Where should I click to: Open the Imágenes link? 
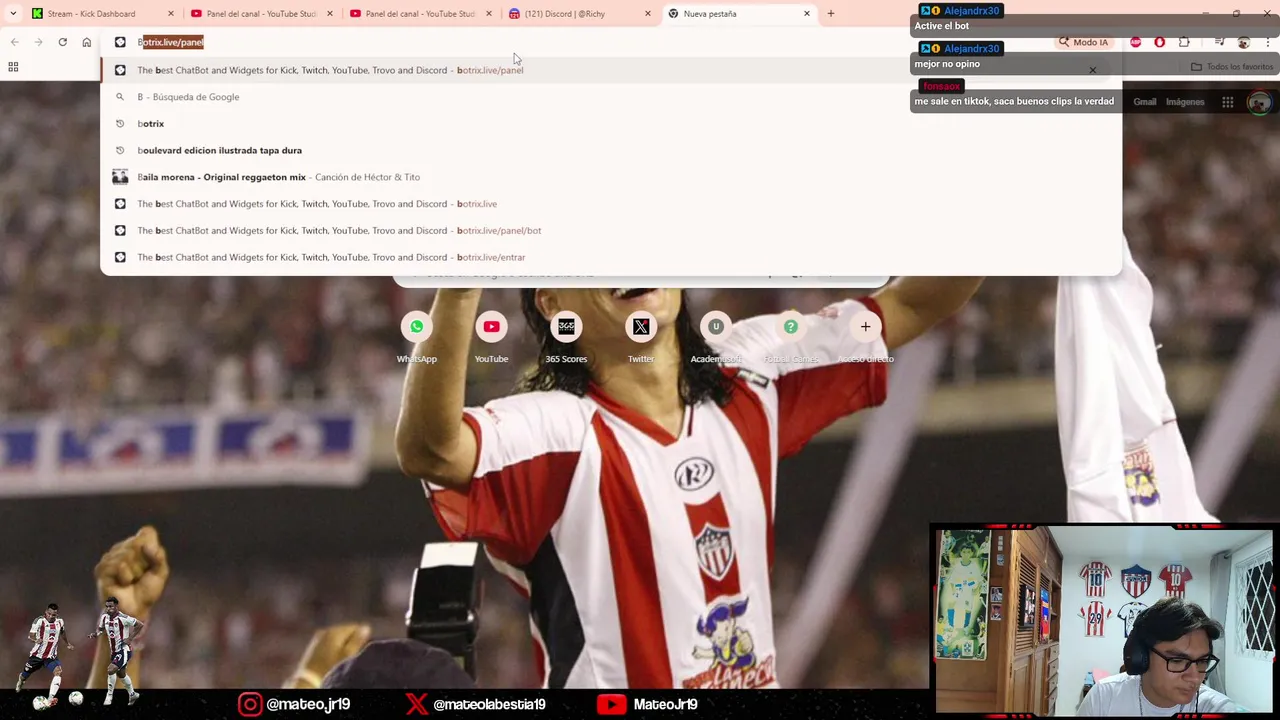[1185, 102]
